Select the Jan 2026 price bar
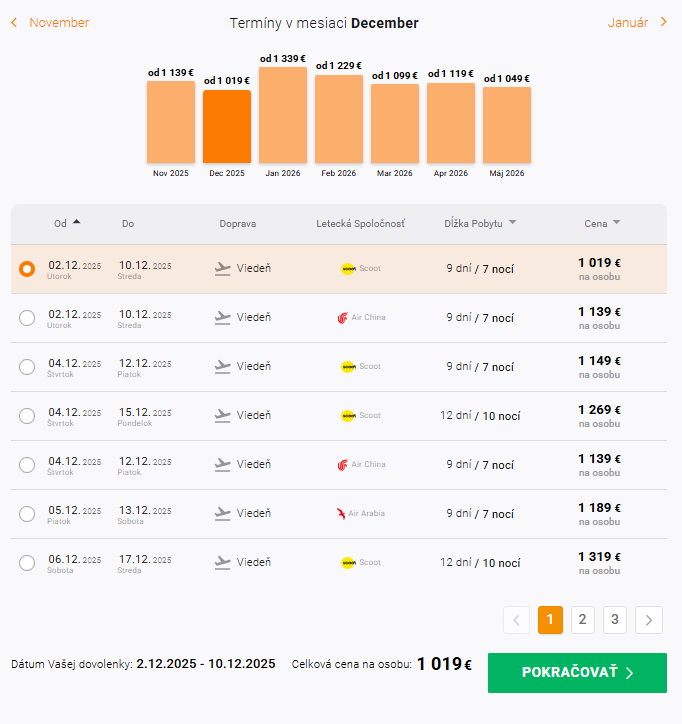 (283, 115)
